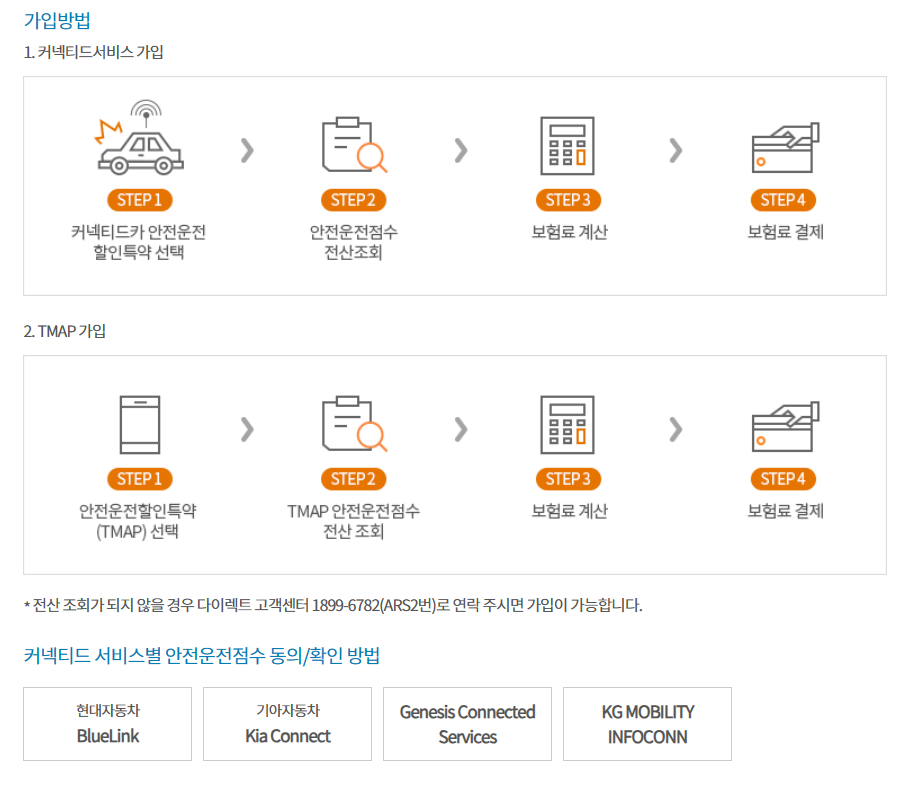Click 가입방법 heading
The width and height of the screenshot is (914, 785).
[x=57, y=20]
